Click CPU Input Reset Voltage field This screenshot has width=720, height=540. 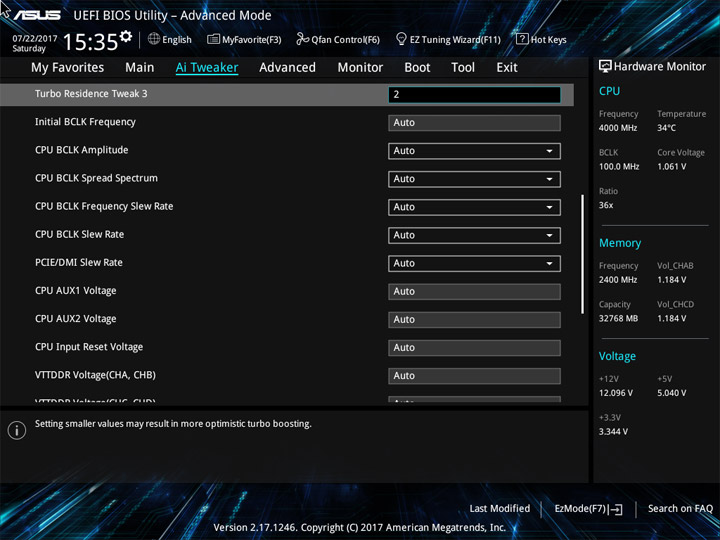pos(474,348)
